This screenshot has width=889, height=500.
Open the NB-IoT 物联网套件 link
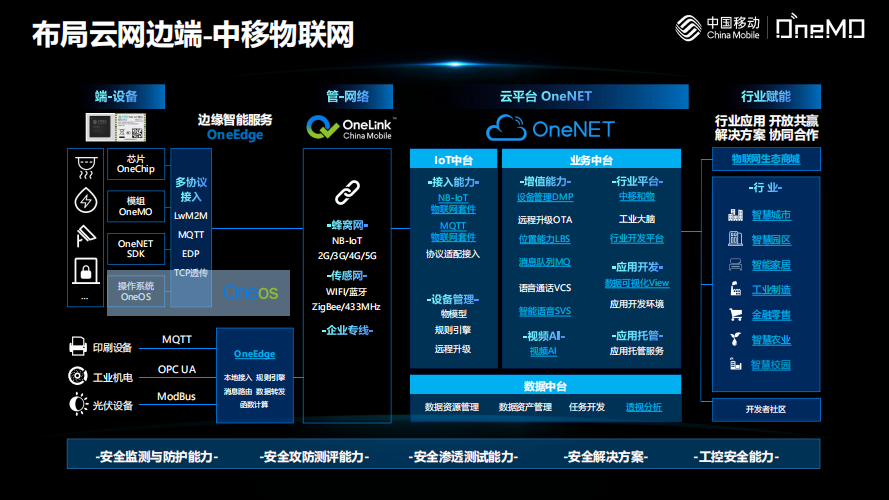[452, 204]
